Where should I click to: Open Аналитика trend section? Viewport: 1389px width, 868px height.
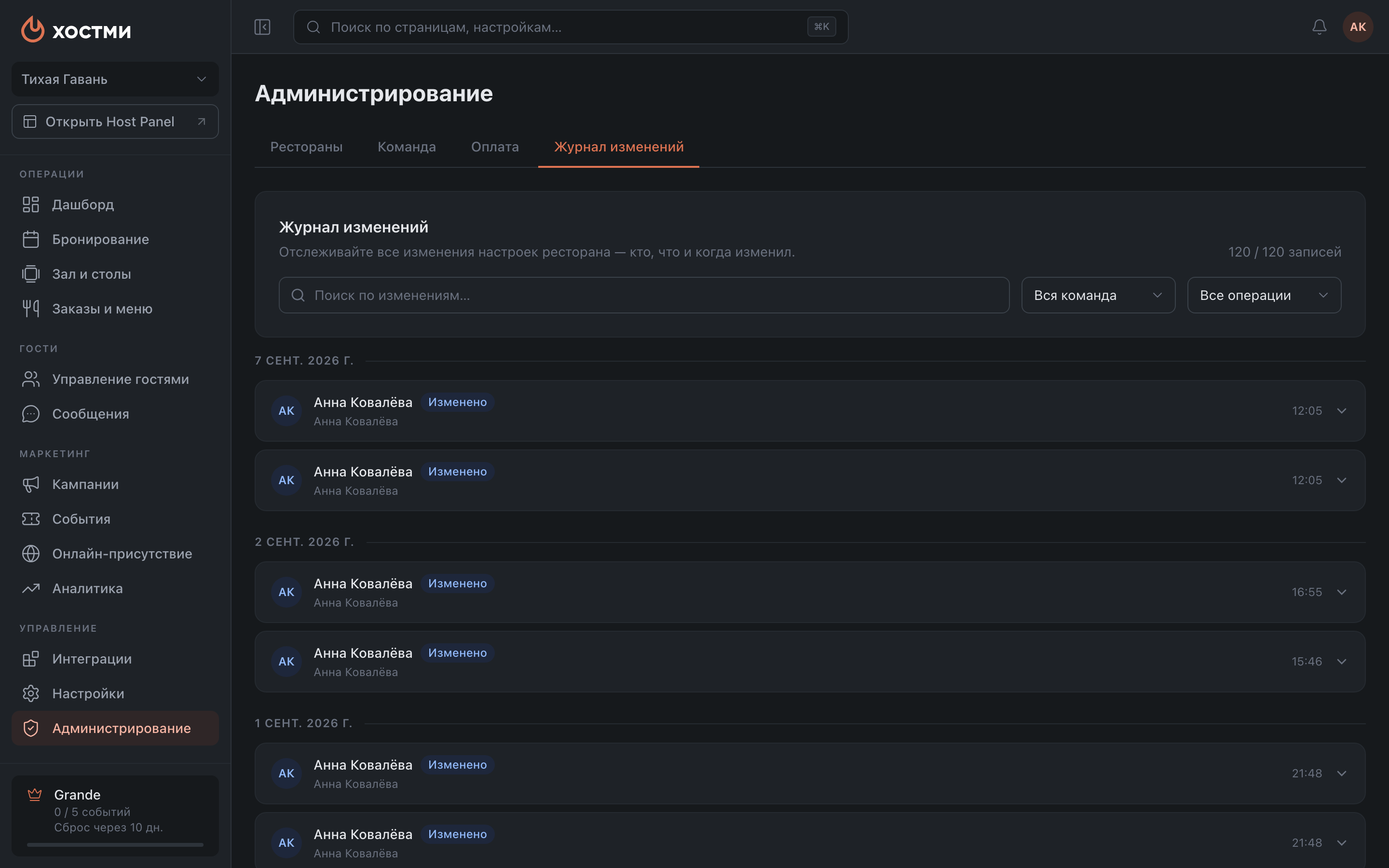(115, 588)
